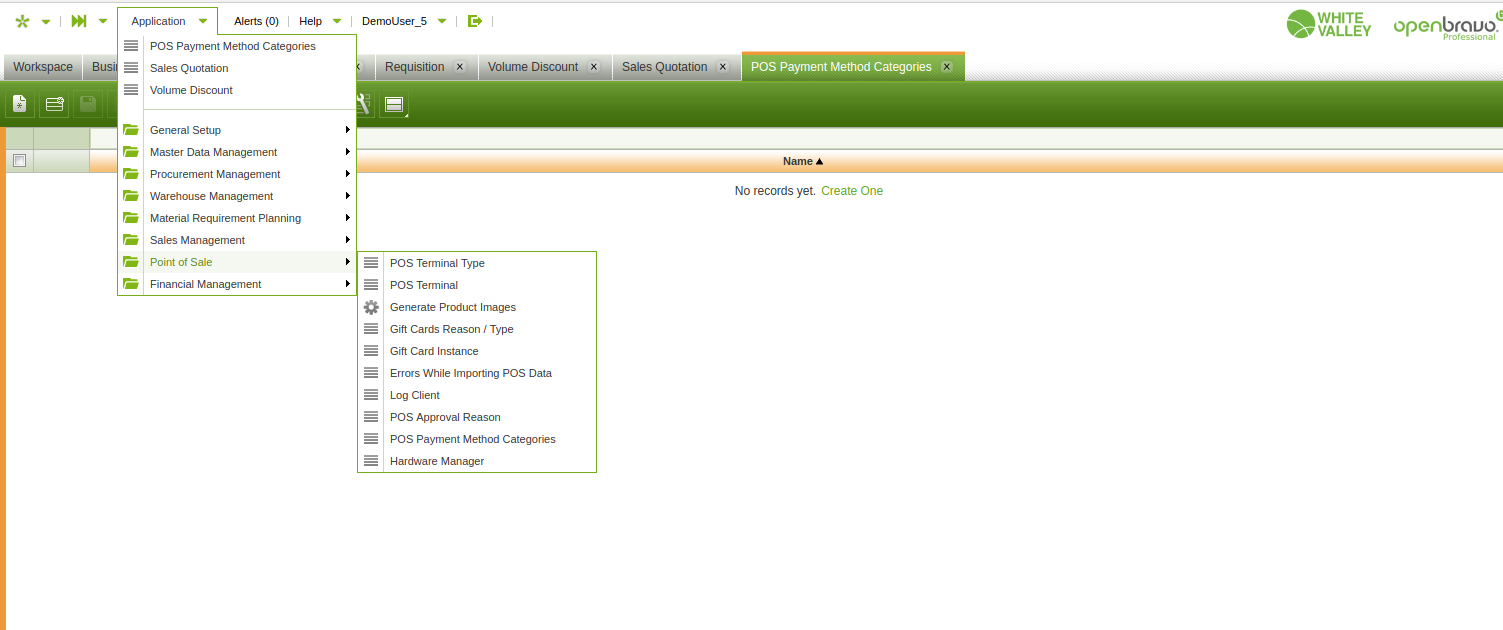Close the POS Payment Method Categories tab

947,67
